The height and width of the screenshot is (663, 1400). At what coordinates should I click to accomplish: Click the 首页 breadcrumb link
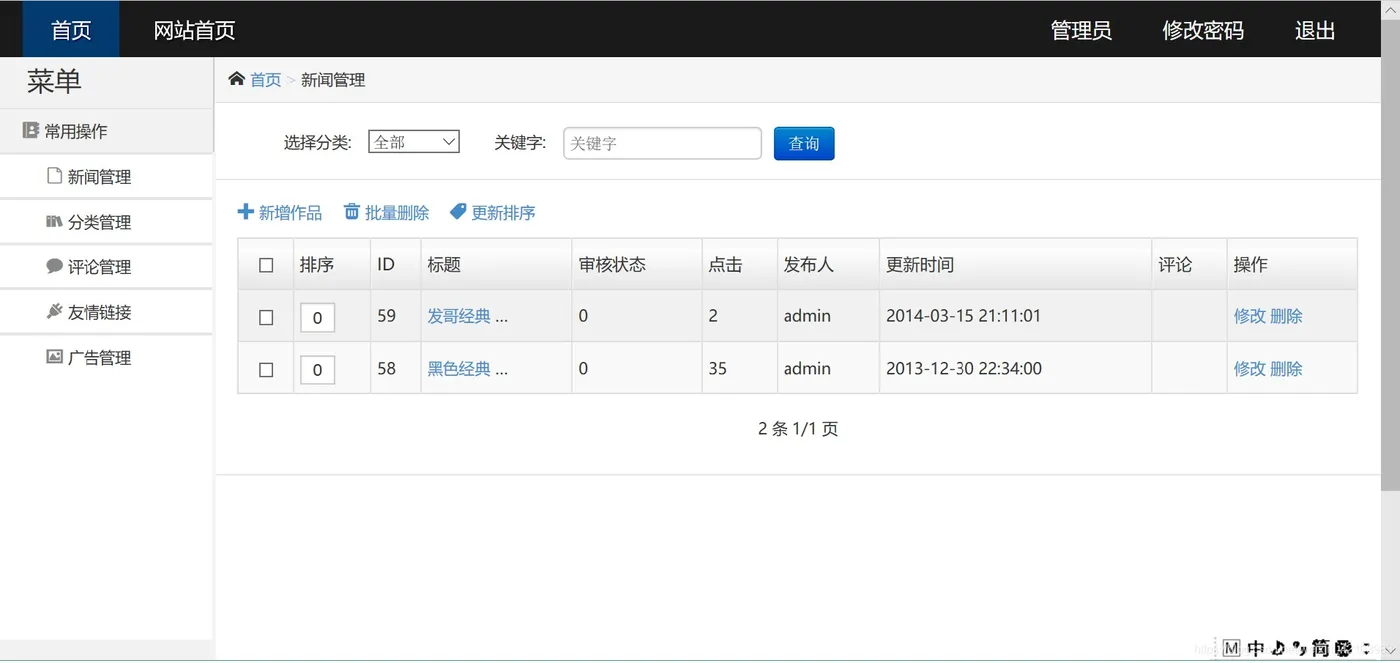coord(265,80)
